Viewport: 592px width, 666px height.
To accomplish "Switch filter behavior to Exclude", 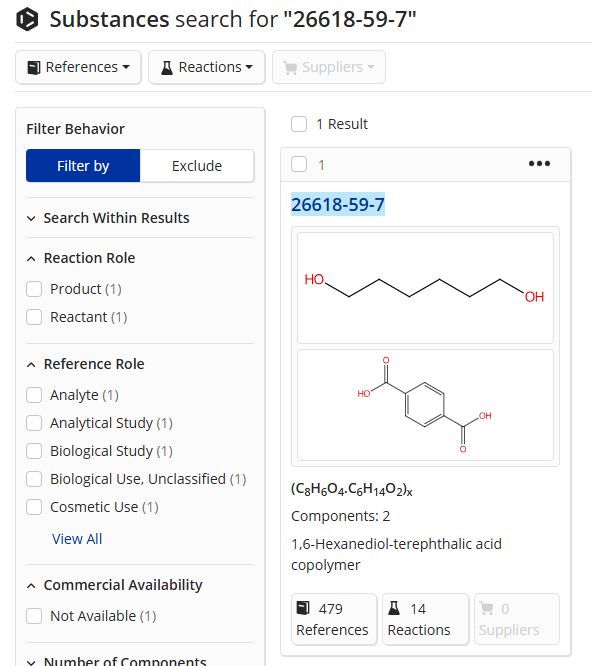I will pos(197,166).
